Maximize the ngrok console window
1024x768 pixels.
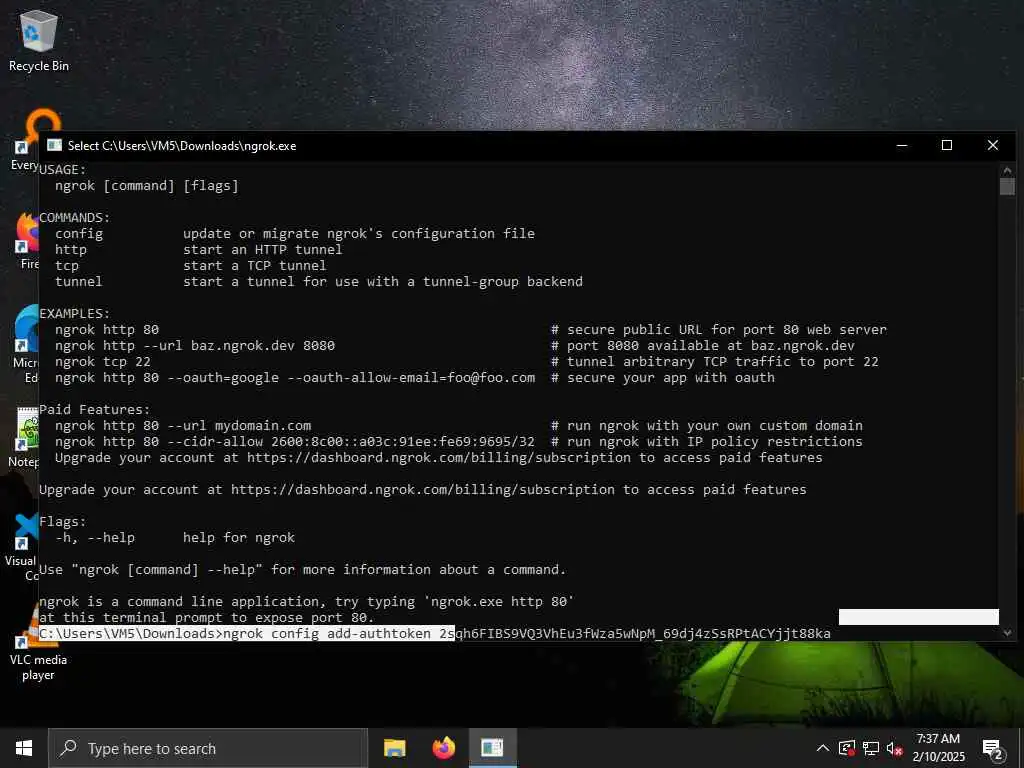947,145
